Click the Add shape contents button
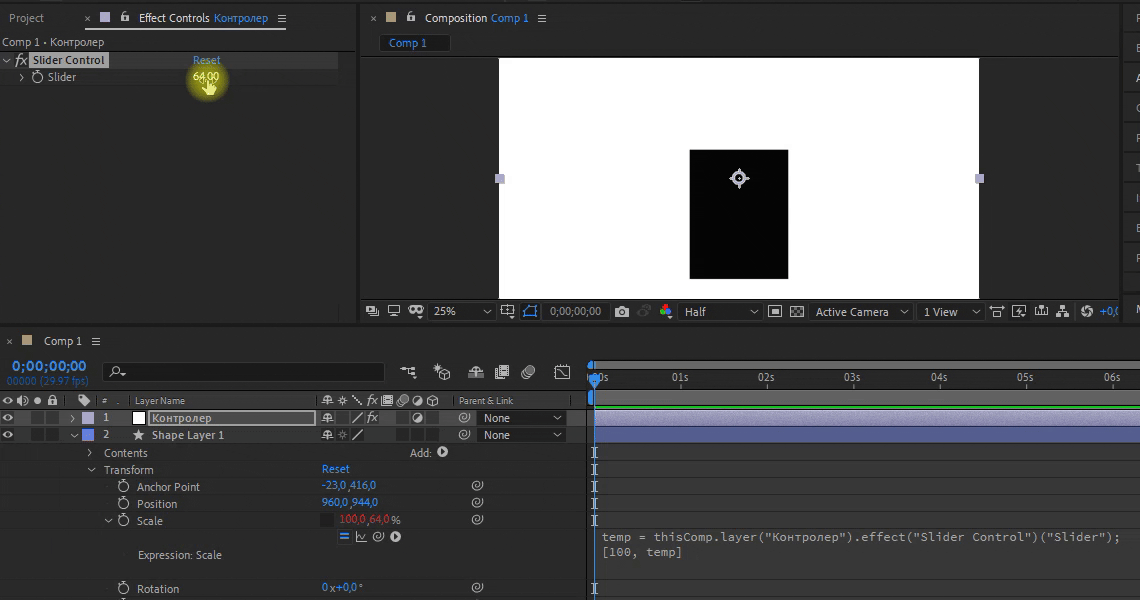Viewport: 1140px width, 600px height. (x=443, y=452)
